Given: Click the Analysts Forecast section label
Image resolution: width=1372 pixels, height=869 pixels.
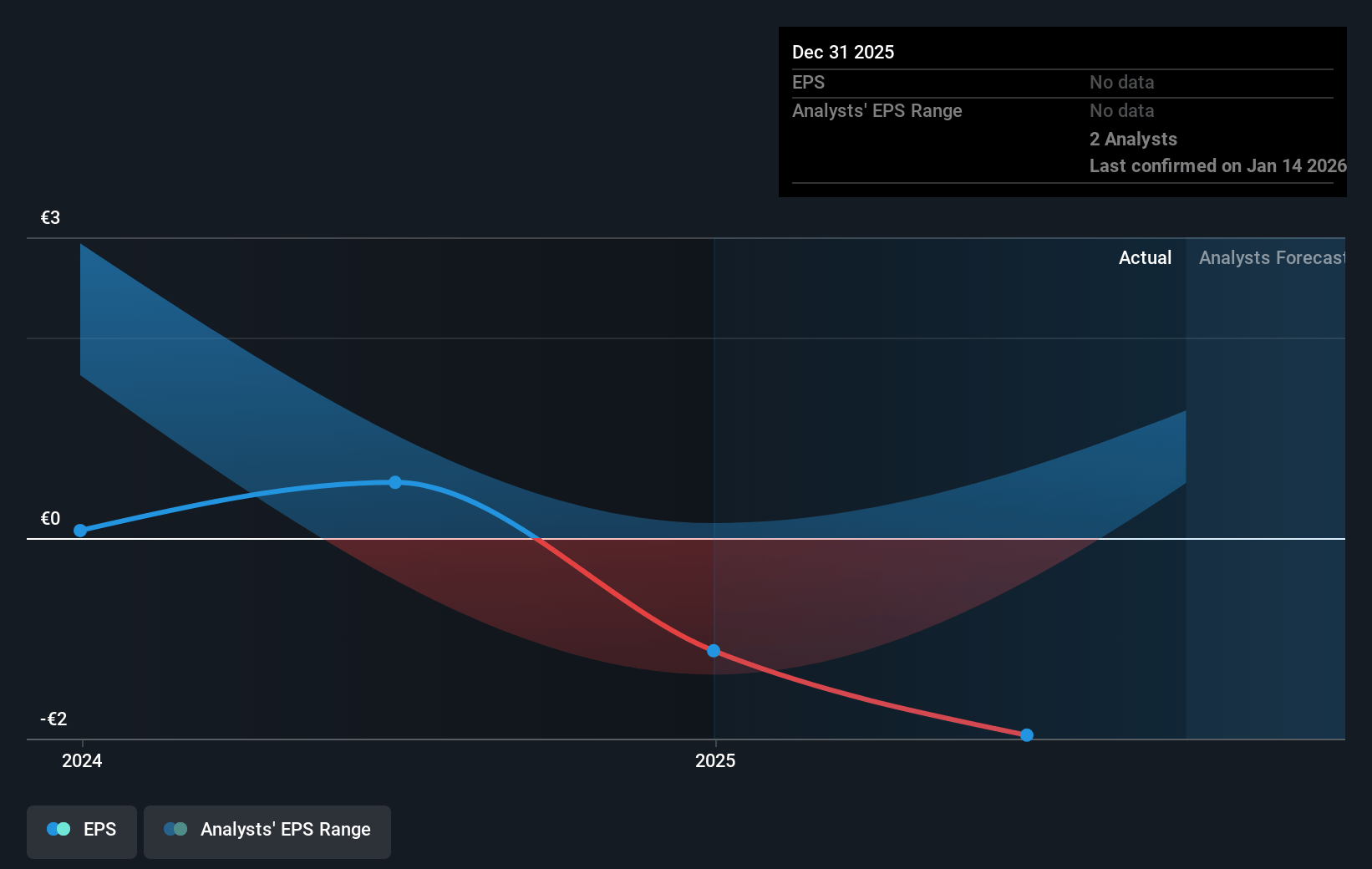Looking at the screenshot, I should [1271, 257].
